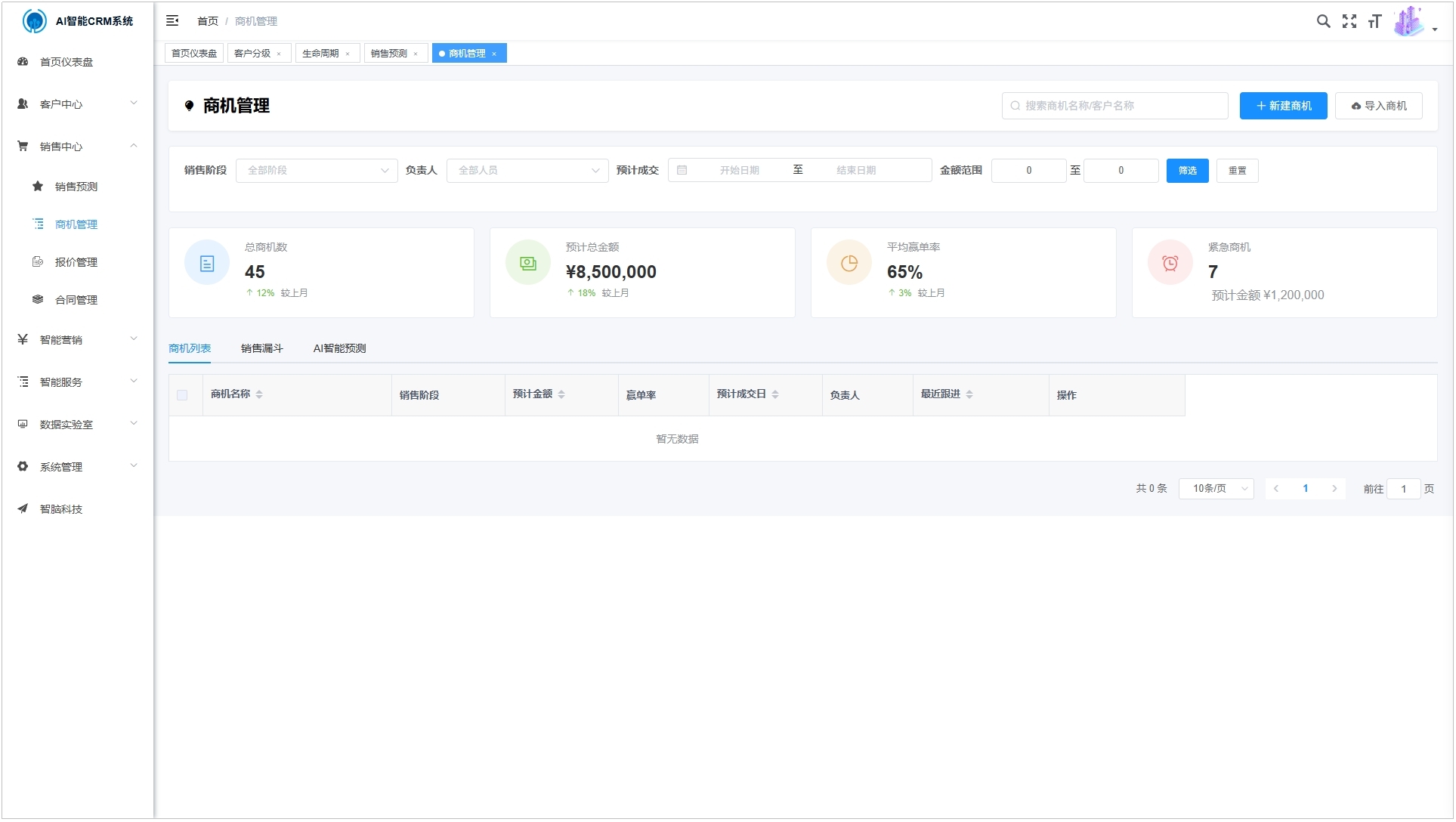Type in the 搜索商机名称/客户名称 search field
The height and width of the screenshot is (822, 1456).
1114,106
